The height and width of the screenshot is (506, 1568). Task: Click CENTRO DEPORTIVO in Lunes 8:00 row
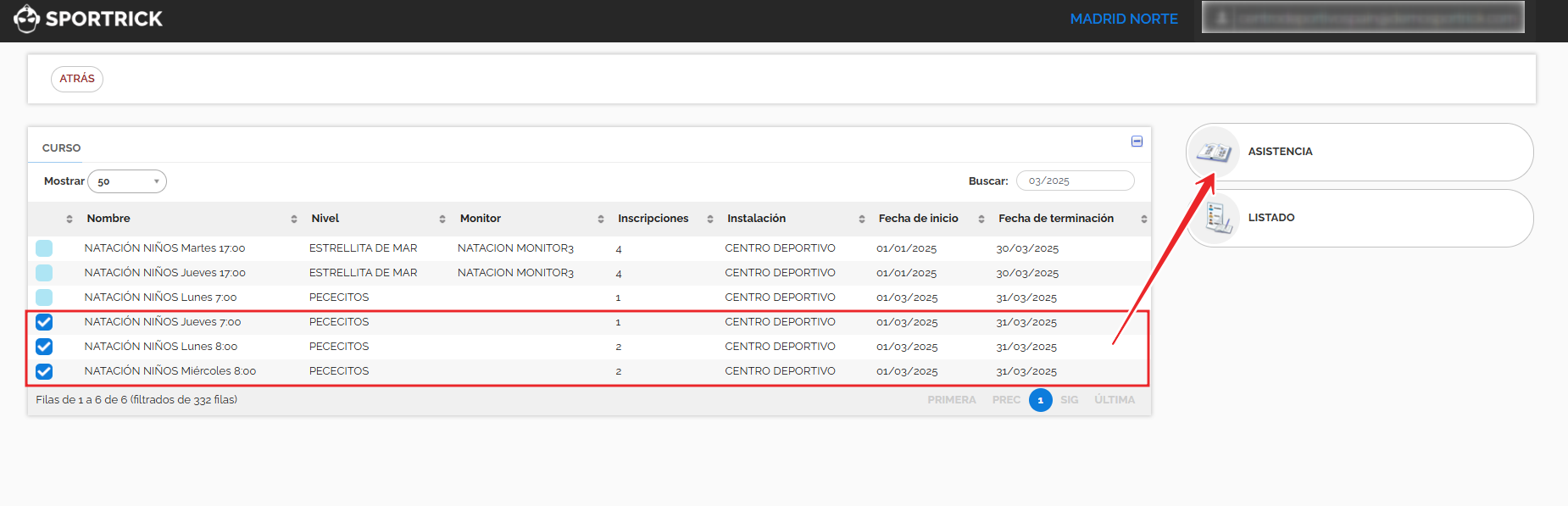coord(780,347)
